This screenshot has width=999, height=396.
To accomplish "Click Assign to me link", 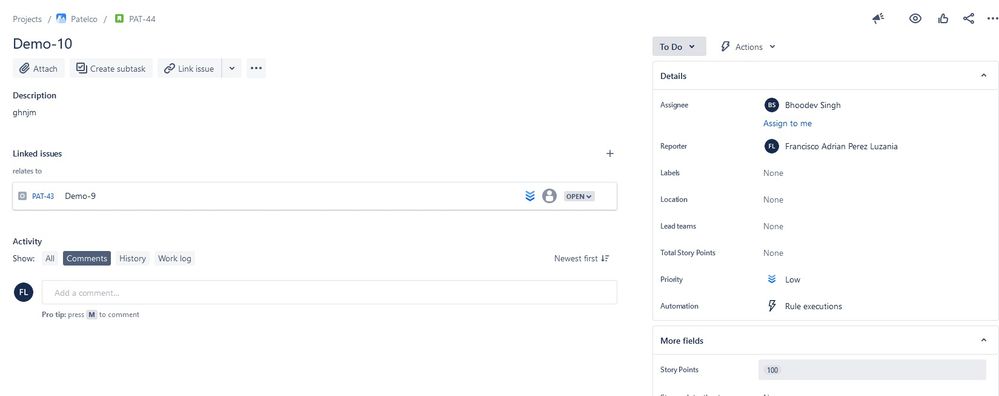I will [787, 124].
